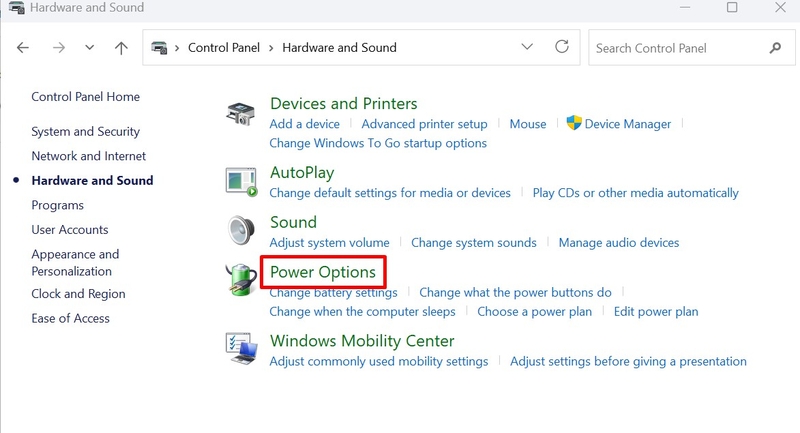Click the Power Options battery icon

(x=241, y=279)
